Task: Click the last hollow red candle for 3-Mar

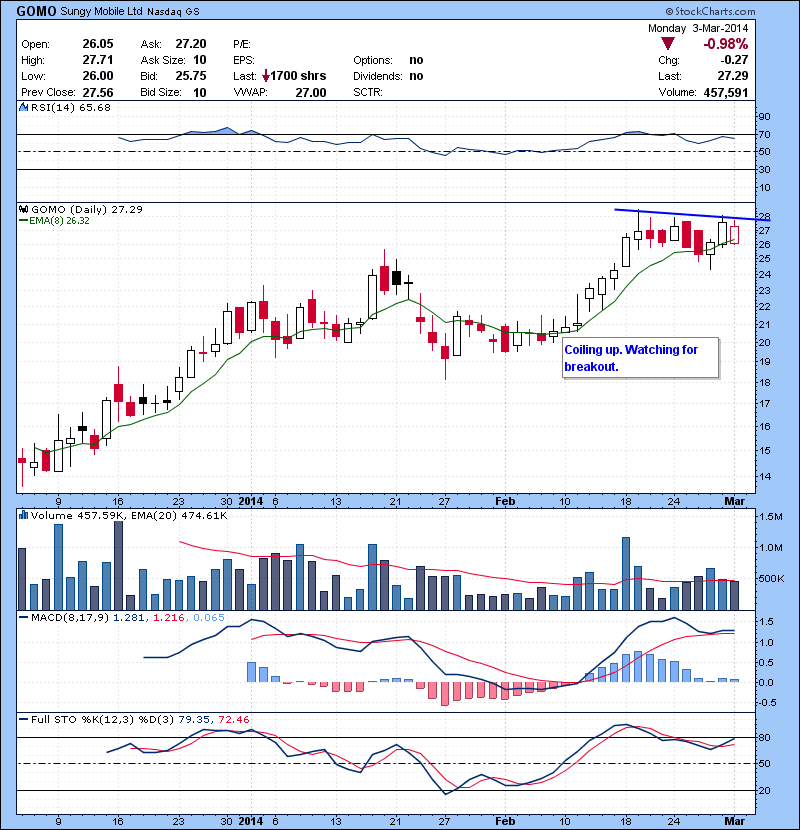Action: pyautogui.click(x=734, y=234)
